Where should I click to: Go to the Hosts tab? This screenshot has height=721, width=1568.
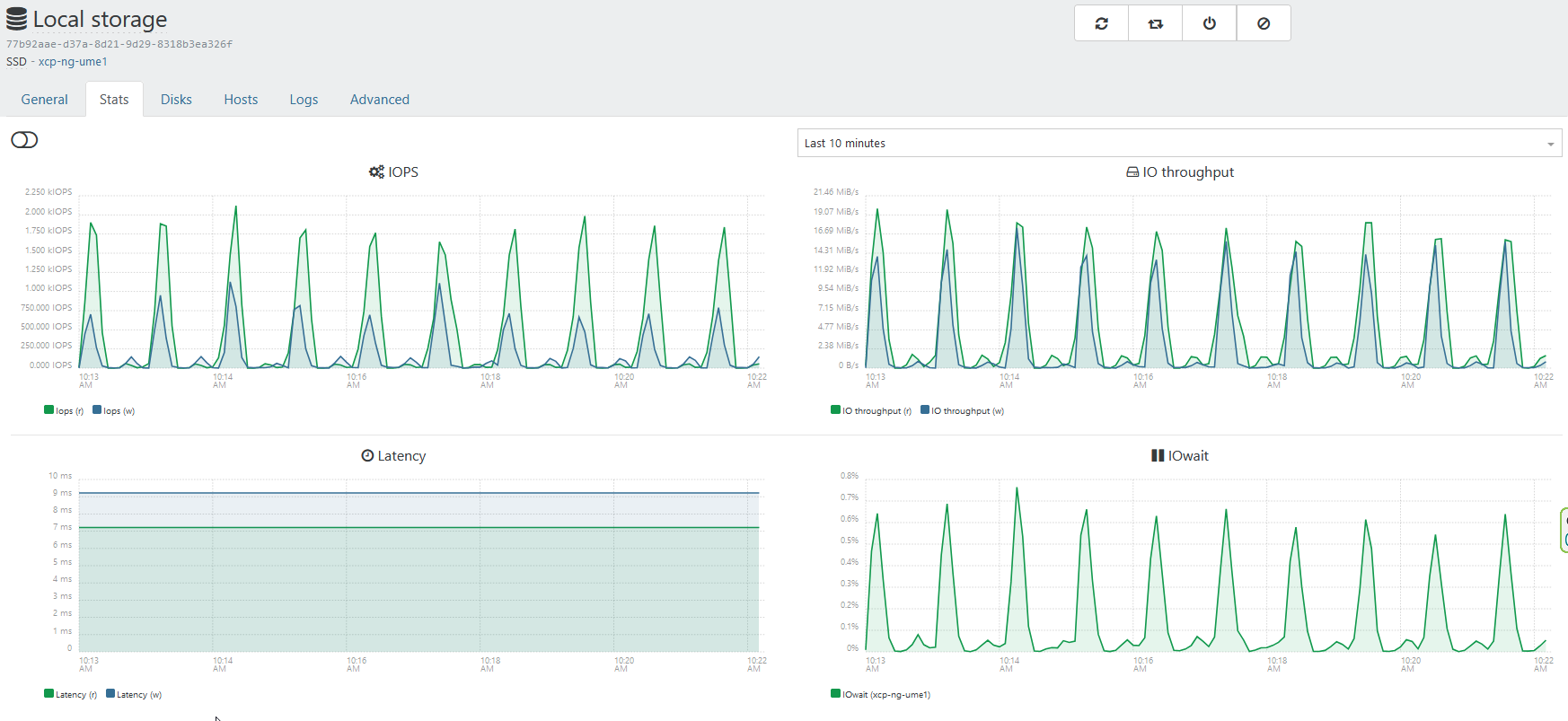pos(241,100)
